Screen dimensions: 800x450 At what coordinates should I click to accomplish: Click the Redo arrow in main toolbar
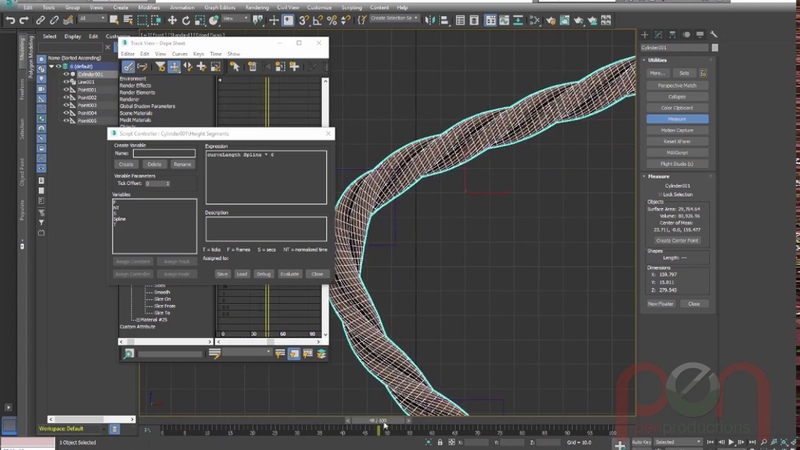(24, 20)
